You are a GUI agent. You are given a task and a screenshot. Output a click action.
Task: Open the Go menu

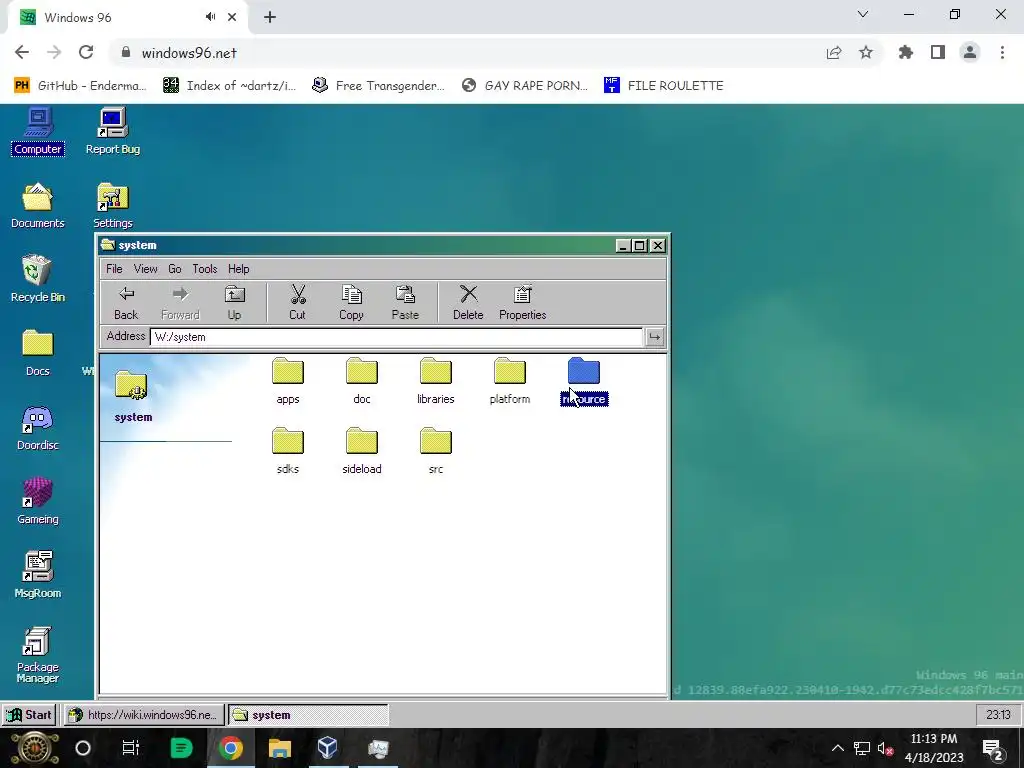(175, 269)
